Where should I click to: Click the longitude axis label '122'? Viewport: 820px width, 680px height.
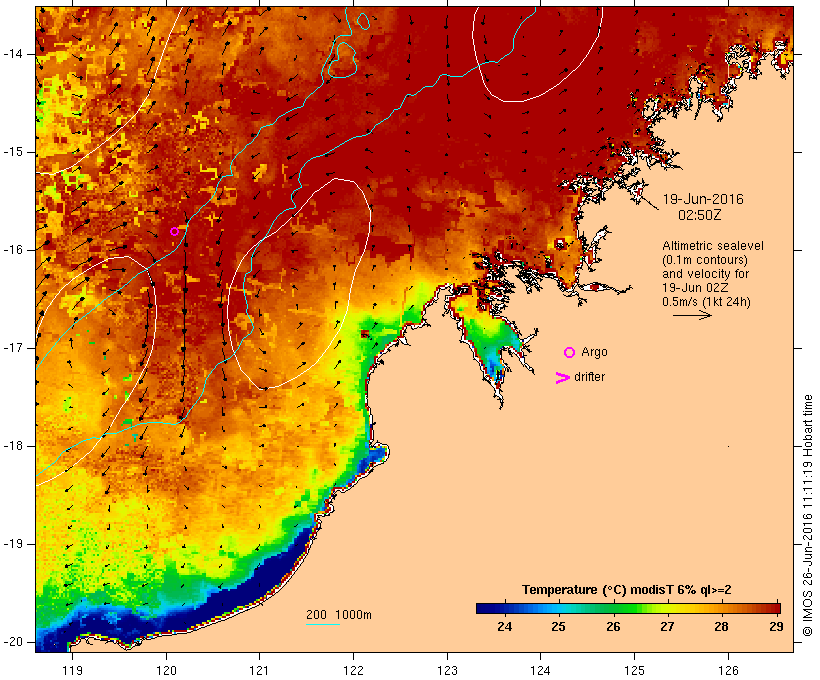(x=353, y=671)
